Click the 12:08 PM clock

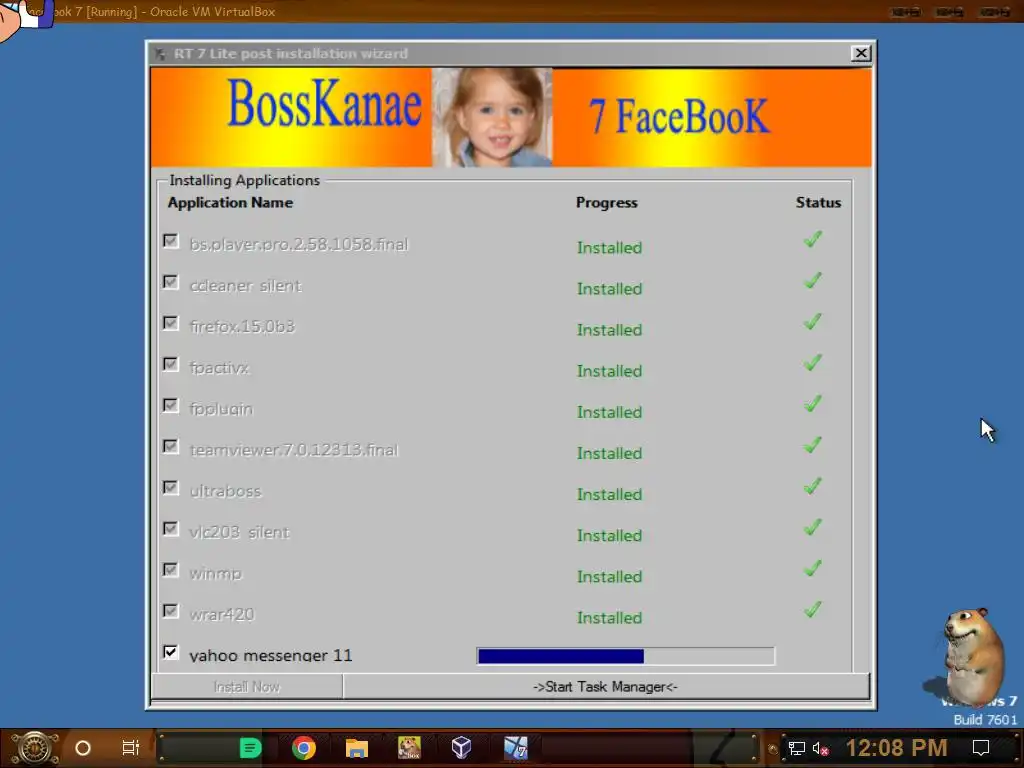pos(896,748)
